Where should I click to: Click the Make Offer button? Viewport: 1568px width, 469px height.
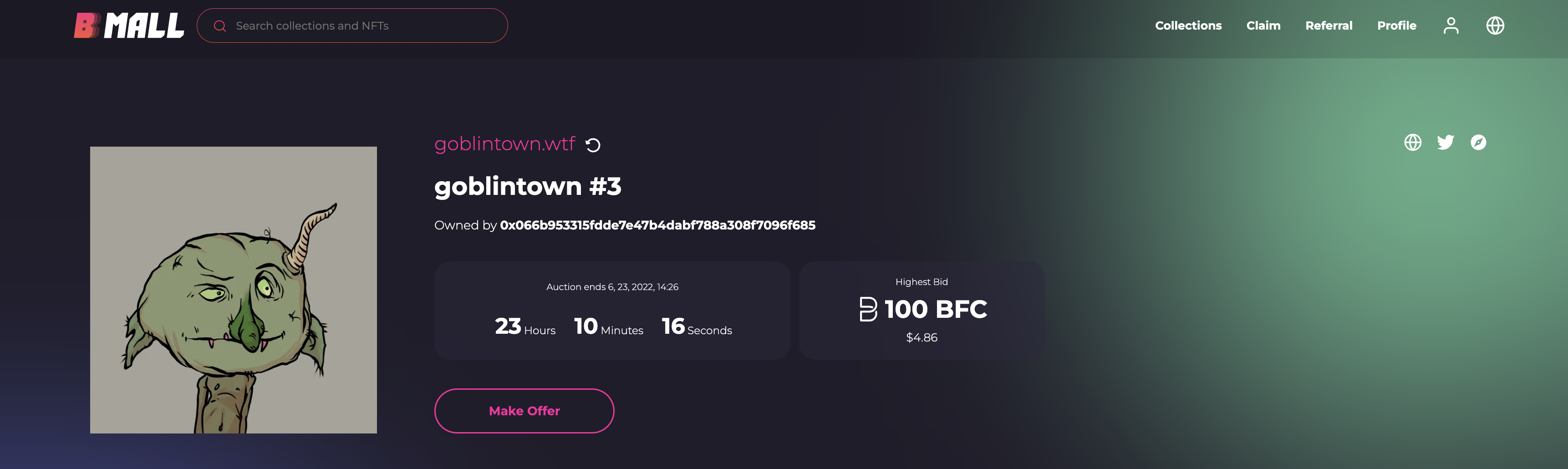tap(524, 411)
